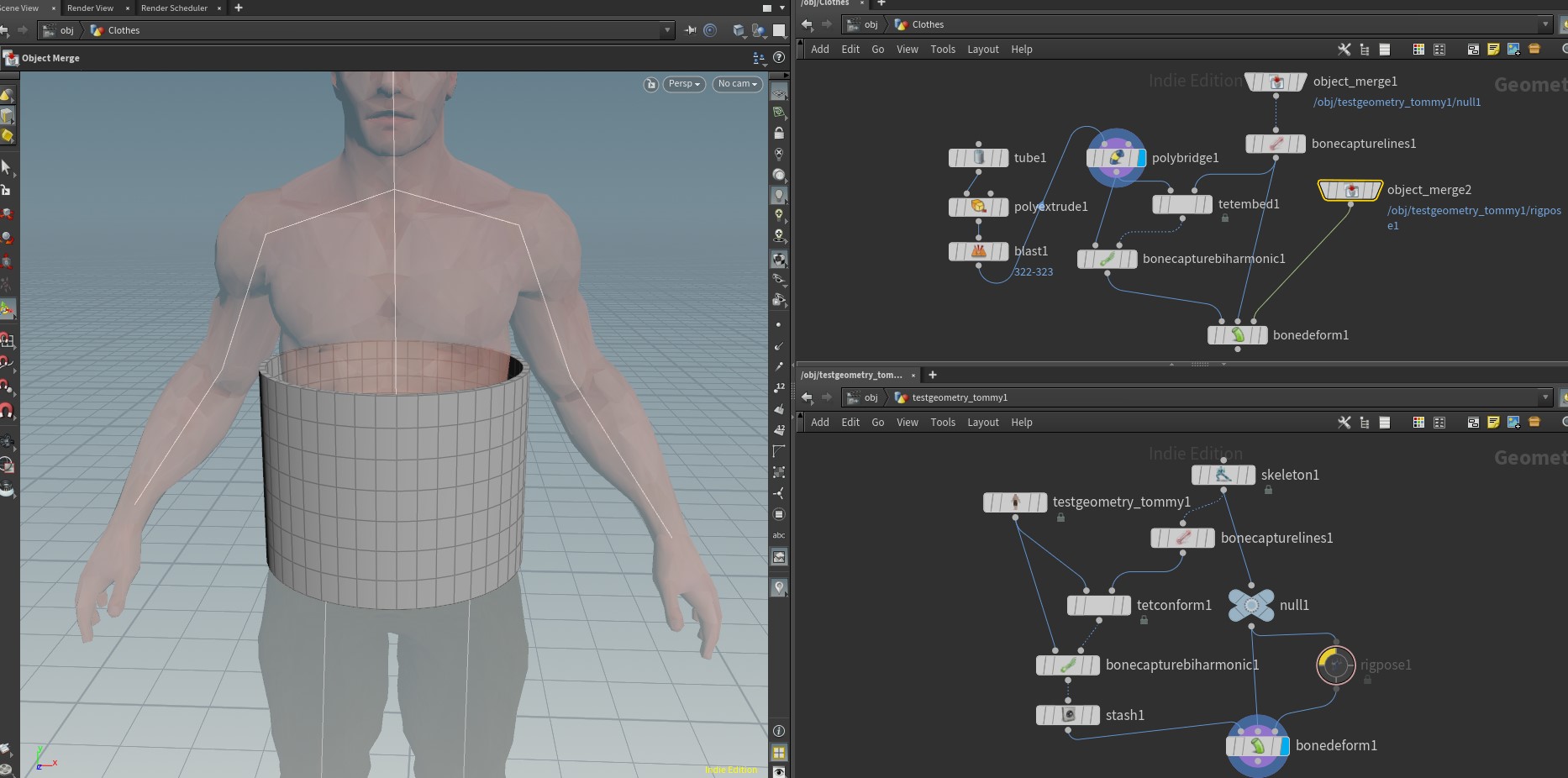Select the polyextrude1 node icon
The image size is (1568, 778).
[978, 207]
